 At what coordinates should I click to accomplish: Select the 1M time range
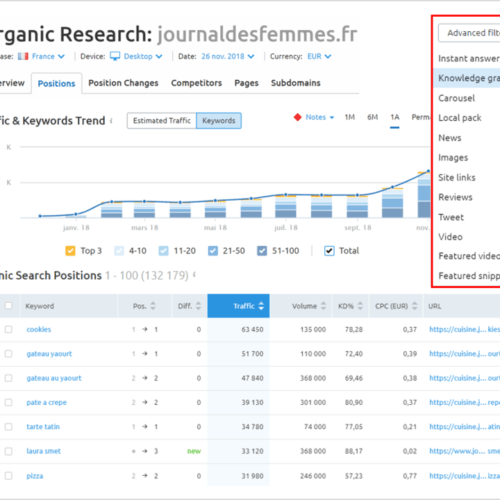coord(350,117)
